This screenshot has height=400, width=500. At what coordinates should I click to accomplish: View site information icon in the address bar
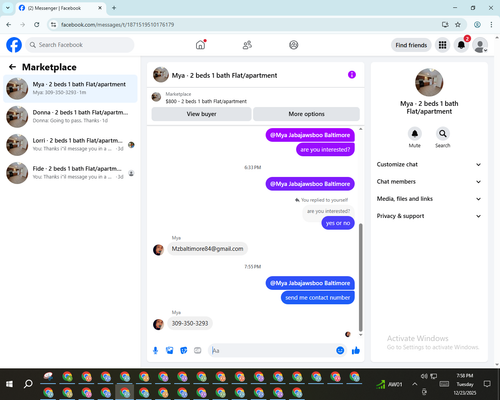pyautogui.click(x=53, y=25)
